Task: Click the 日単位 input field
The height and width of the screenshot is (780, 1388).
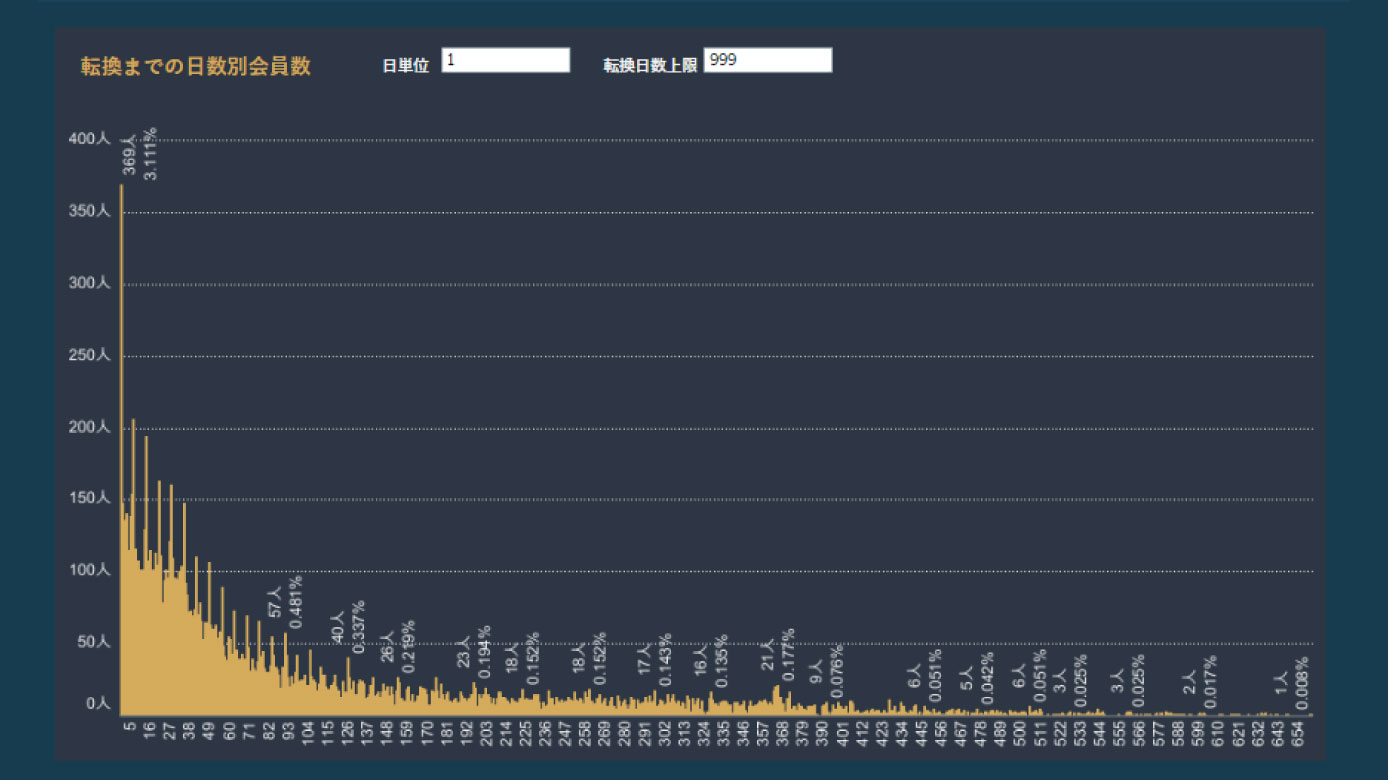Action: click(x=505, y=61)
